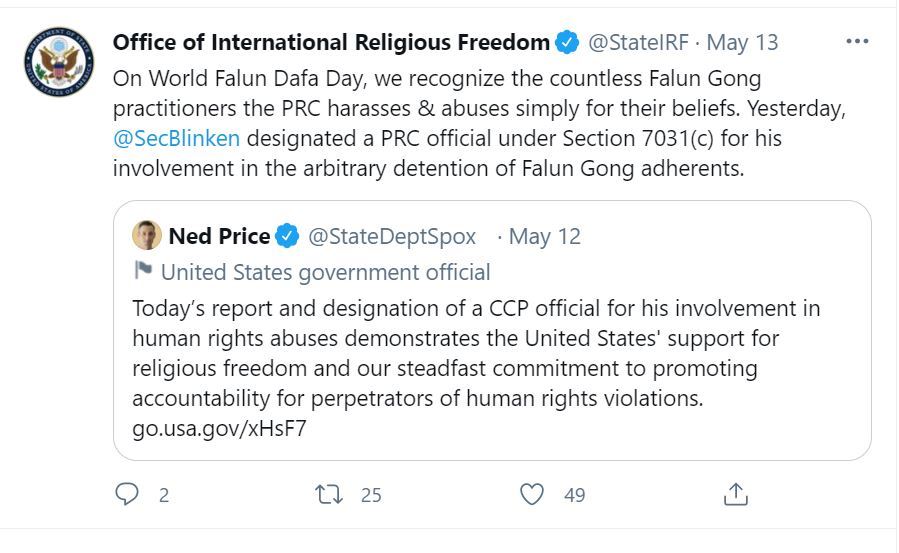The width and height of the screenshot is (899, 553).
Task: Click the verified badge beside Ned Price
Action: (x=287, y=237)
